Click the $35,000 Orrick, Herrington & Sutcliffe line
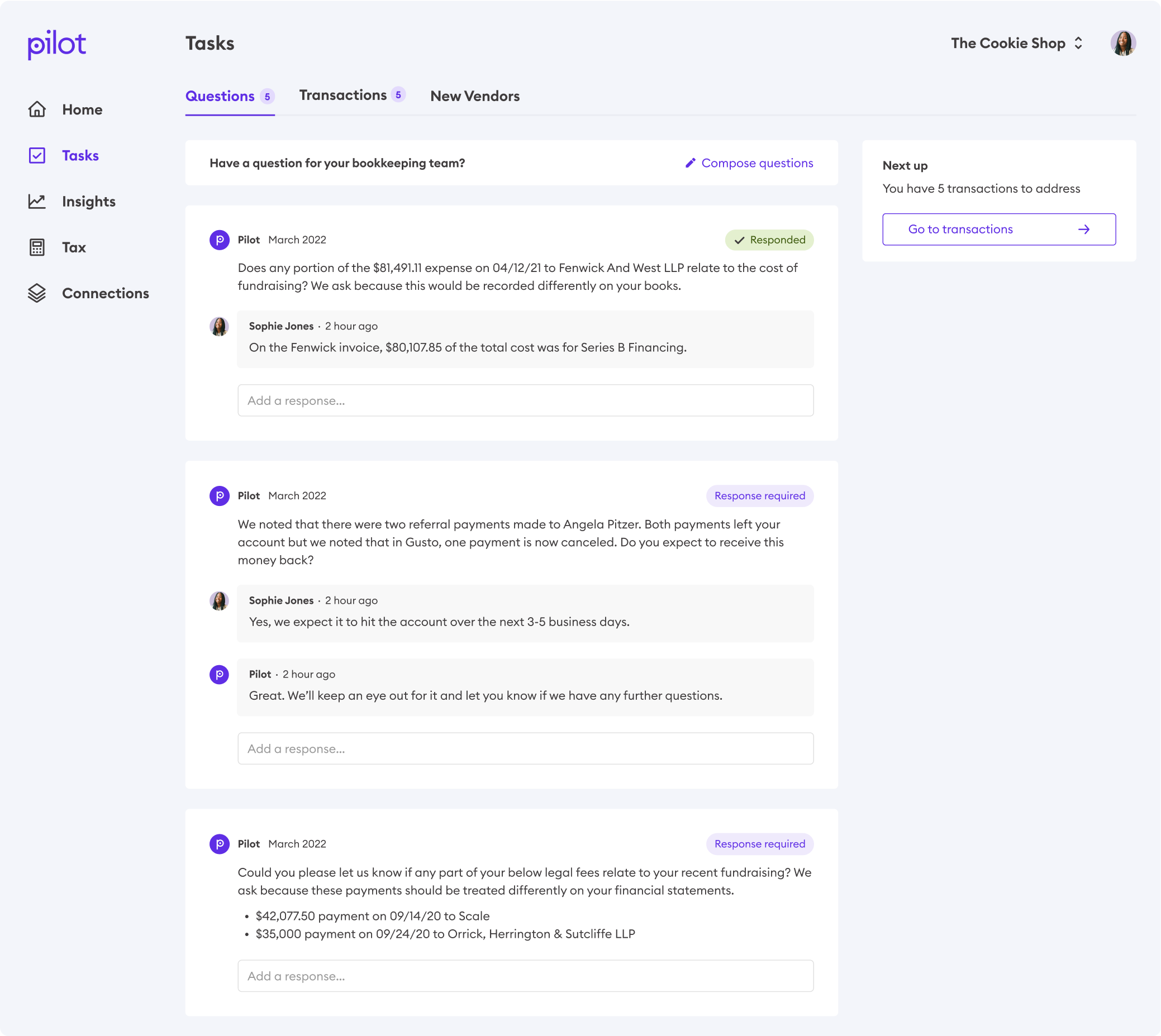This screenshot has width=1161, height=1036. pyautogui.click(x=445, y=934)
